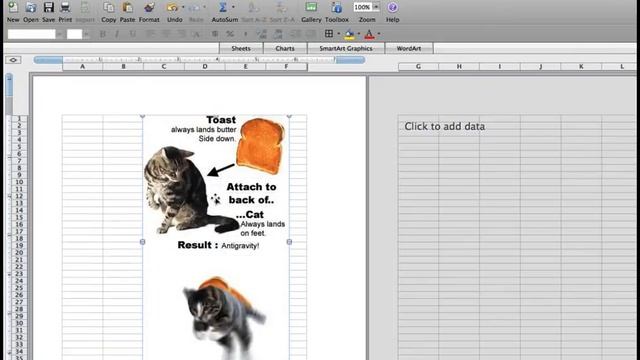Select column K header
This screenshot has height=360, width=640.
pyautogui.click(x=581, y=67)
